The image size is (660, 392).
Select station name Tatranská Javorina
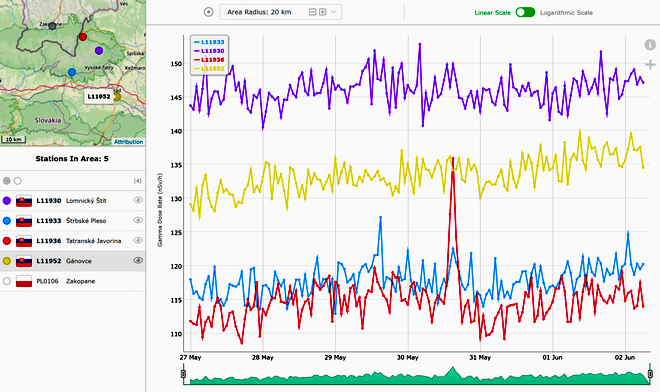click(x=93, y=241)
